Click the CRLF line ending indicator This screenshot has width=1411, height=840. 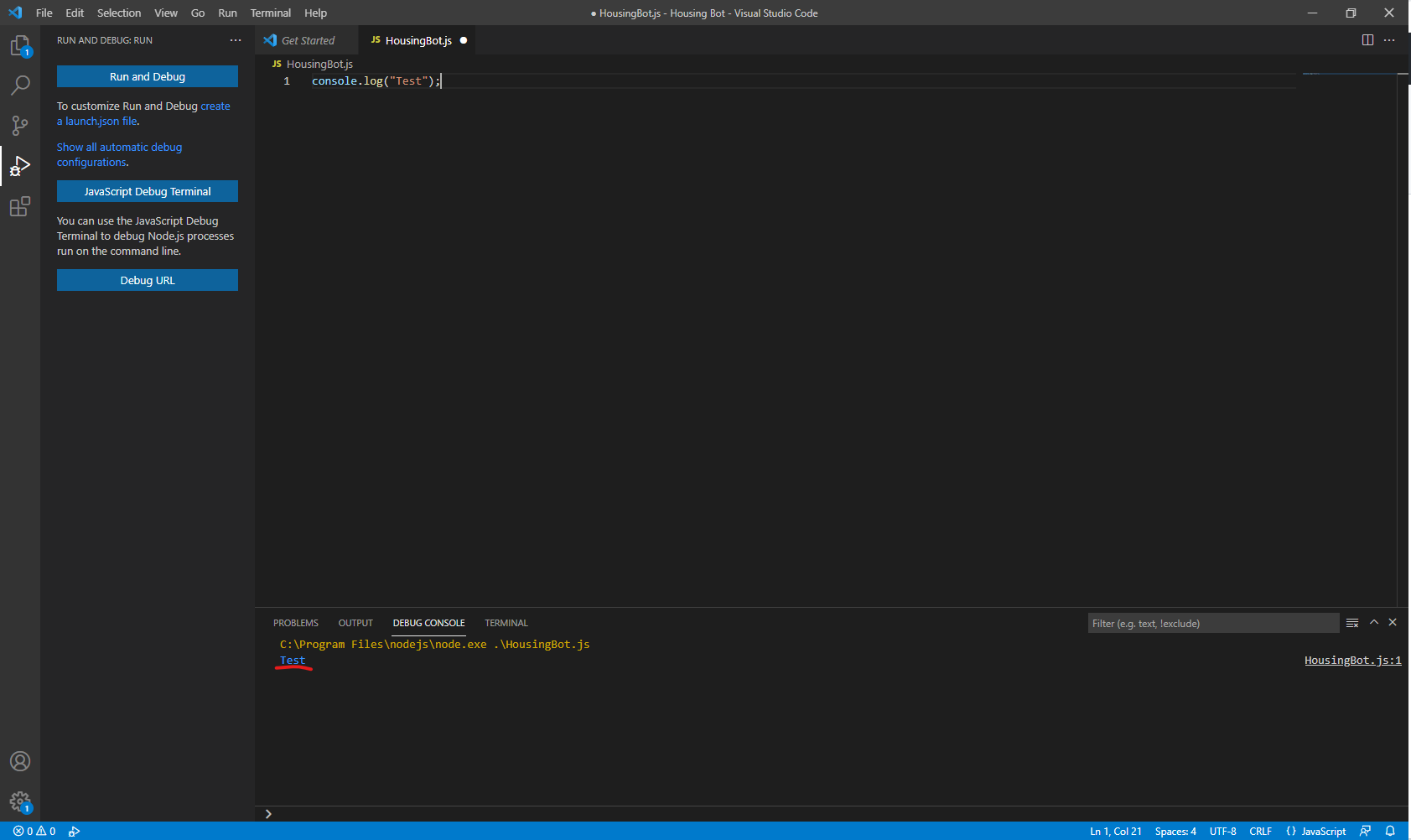coord(1261,831)
